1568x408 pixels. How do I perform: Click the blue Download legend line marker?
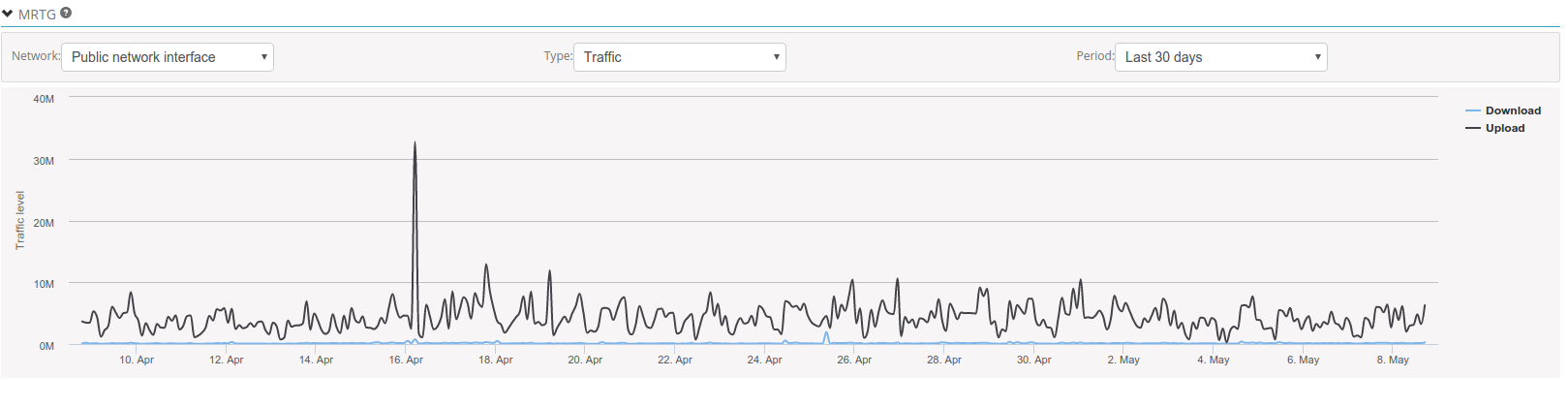point(1473,110)
